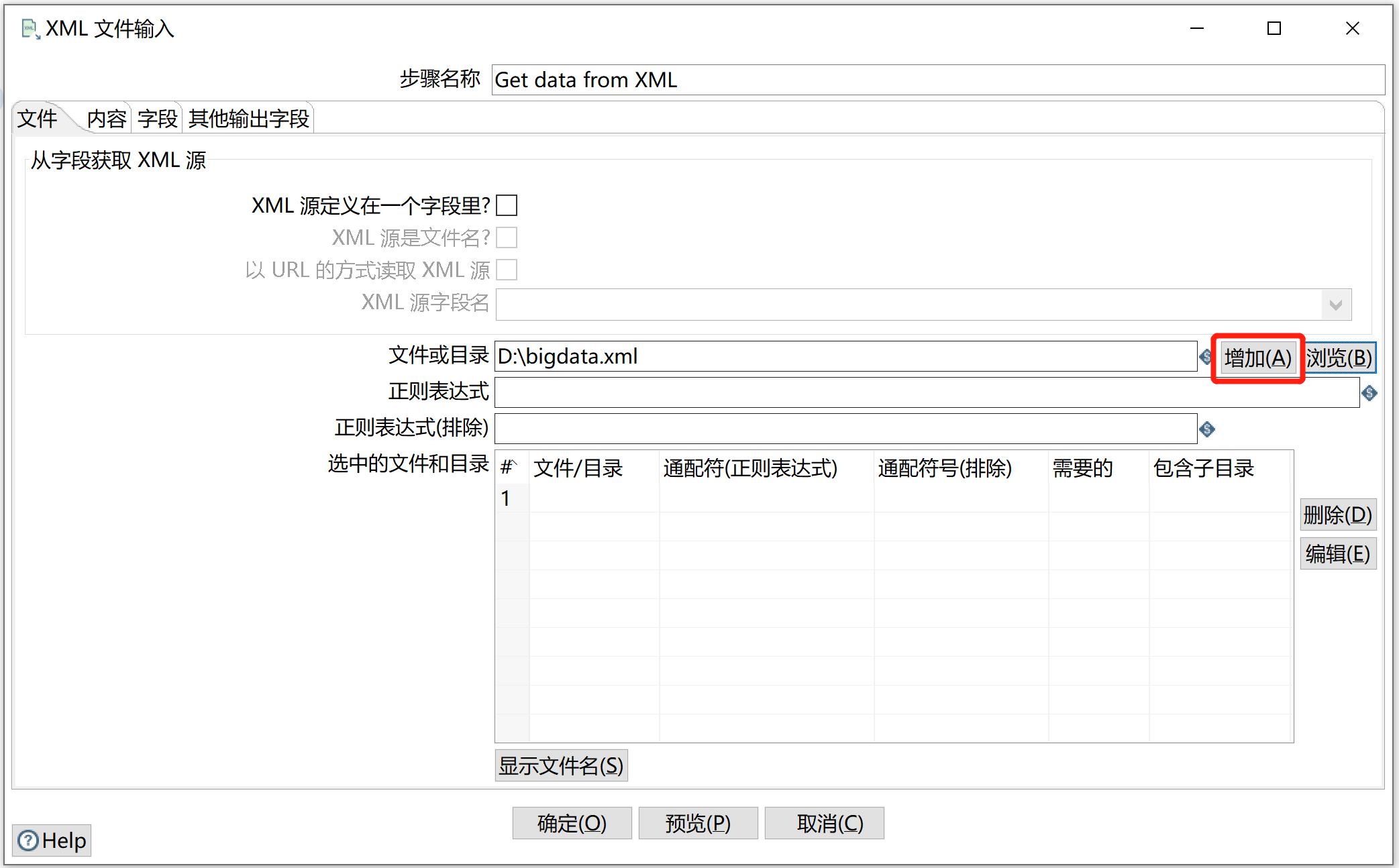
Task: Open Help via question mark button
Action: tap(52, 840)
